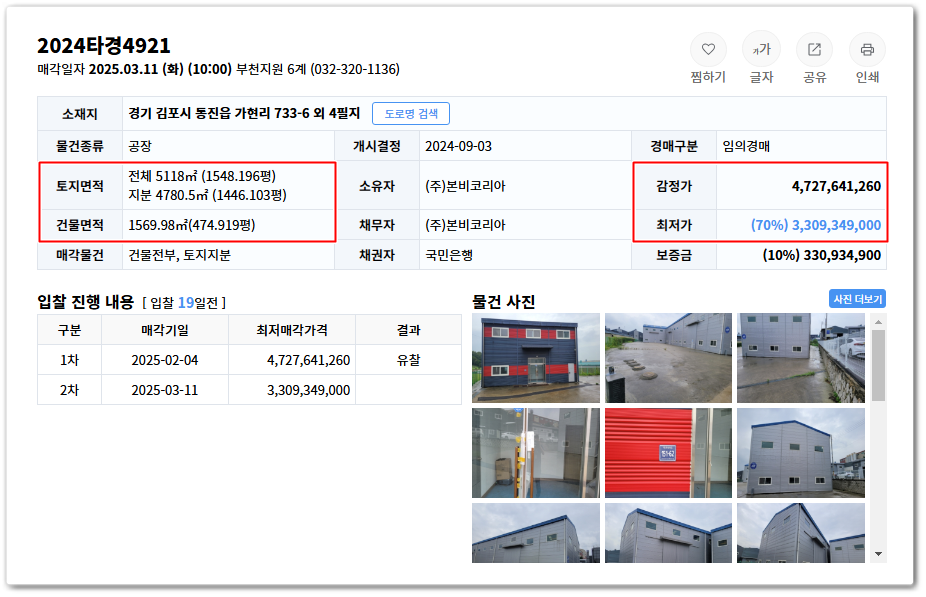Click 매각기일 column header
Viewport: 926px width, 597px height.
[165, 330]
